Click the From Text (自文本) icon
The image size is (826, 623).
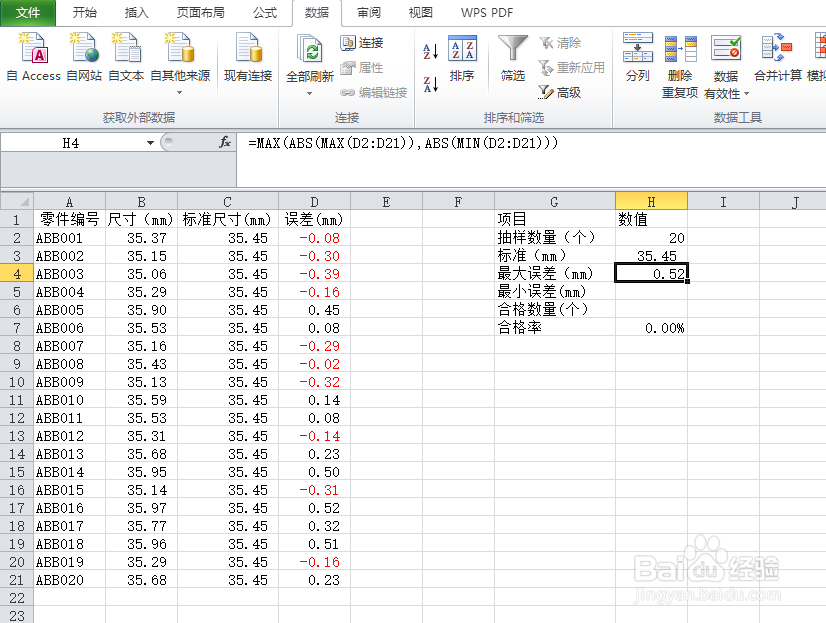126,56
